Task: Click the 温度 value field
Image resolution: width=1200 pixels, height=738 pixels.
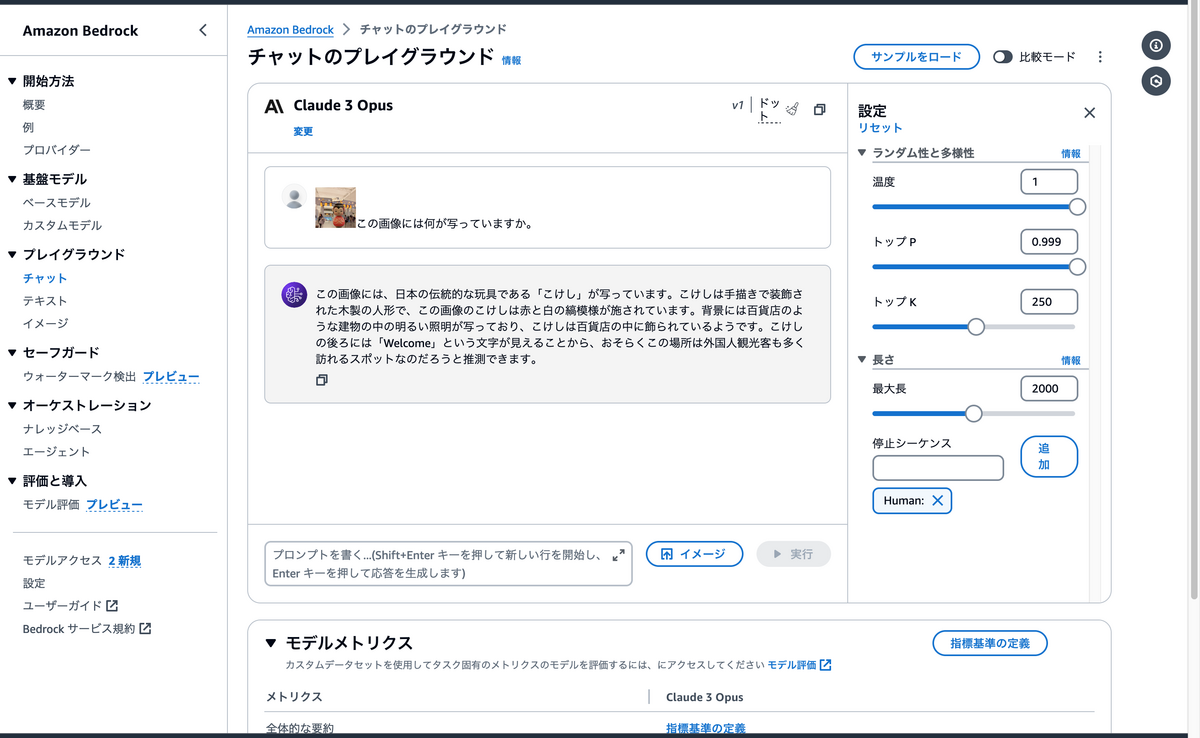Action: pyautogui.click(x=1049, y=182)
